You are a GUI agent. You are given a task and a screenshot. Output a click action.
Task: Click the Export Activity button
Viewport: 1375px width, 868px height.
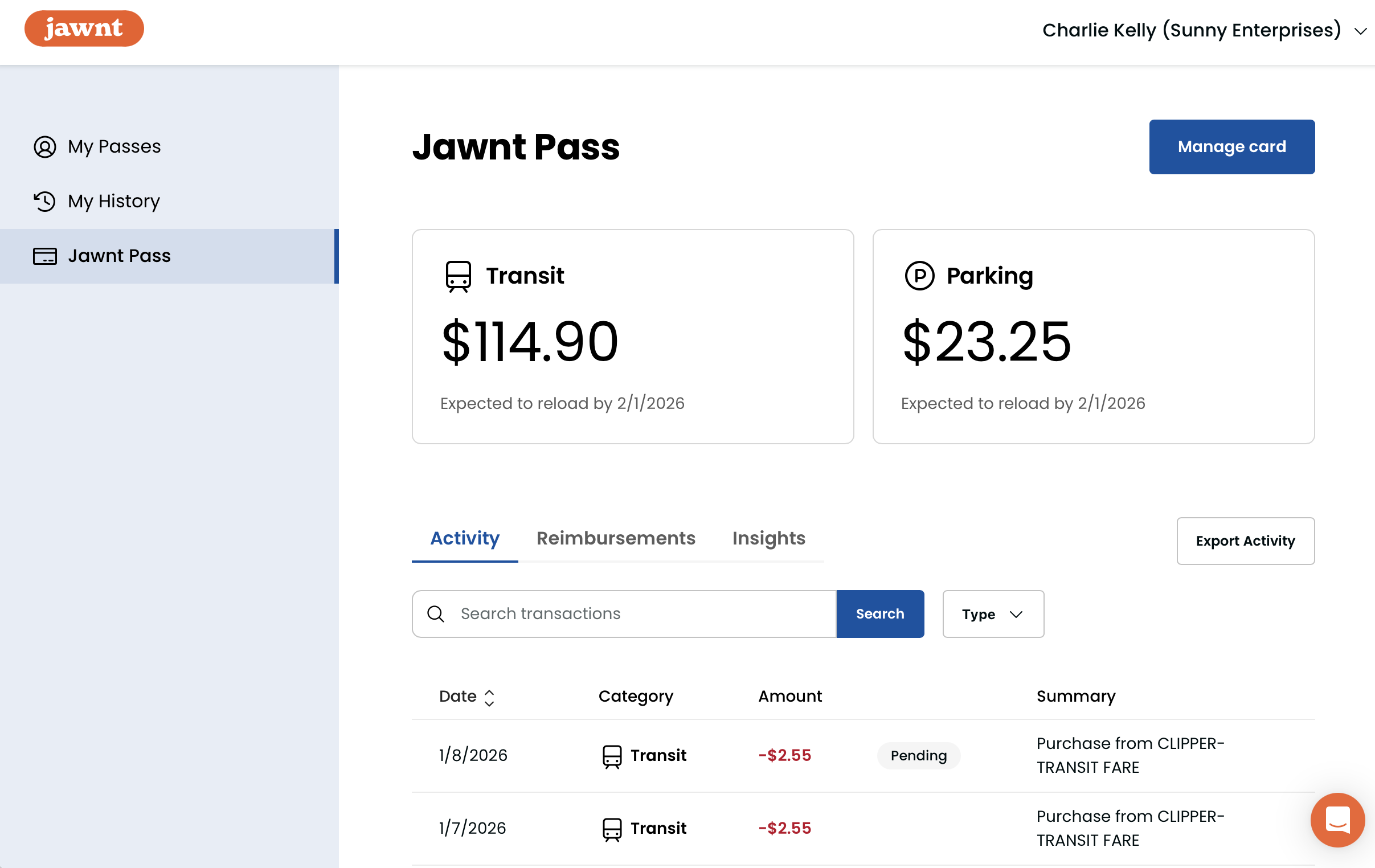tap(1245, 541)
